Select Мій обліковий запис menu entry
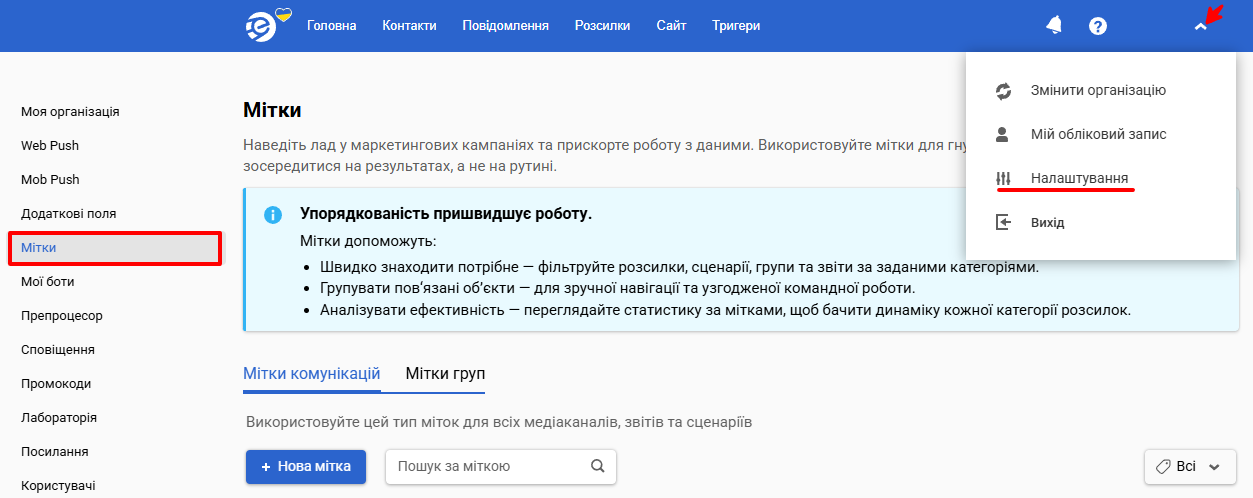This screenshot has height=498, width=1253. 1101,134
